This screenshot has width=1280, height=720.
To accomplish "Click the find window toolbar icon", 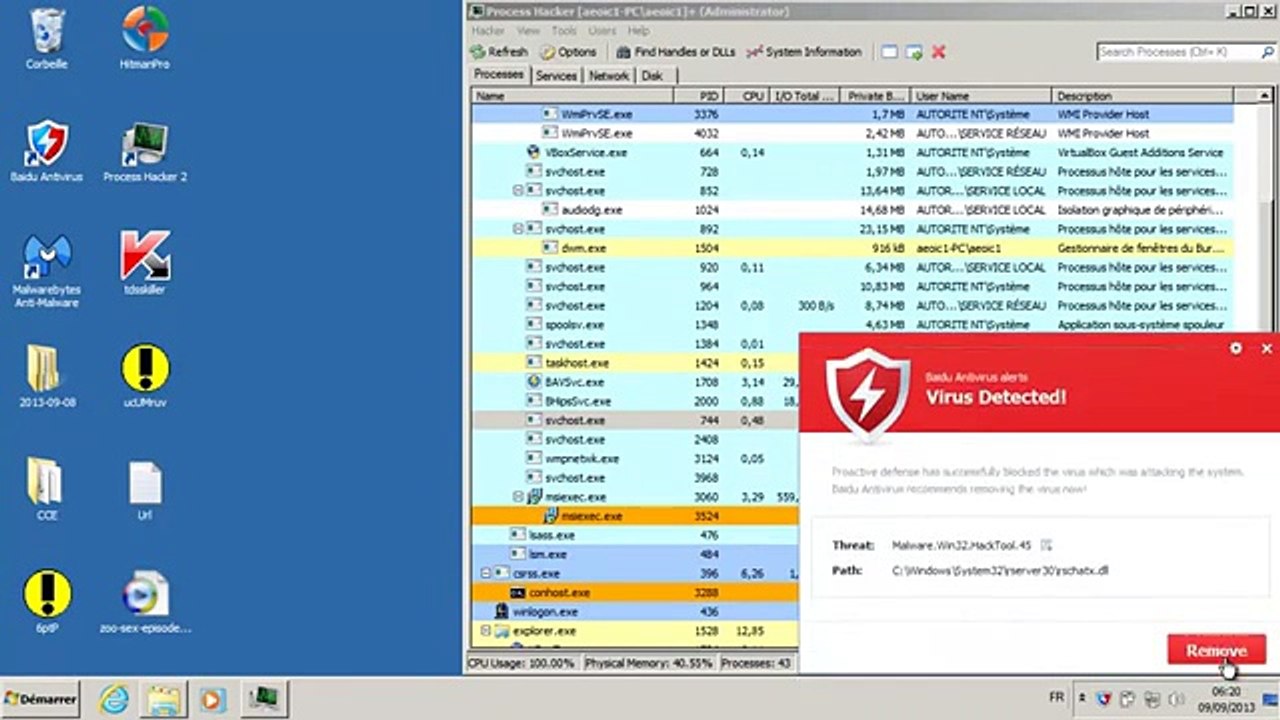I will (x=889, y=52).
